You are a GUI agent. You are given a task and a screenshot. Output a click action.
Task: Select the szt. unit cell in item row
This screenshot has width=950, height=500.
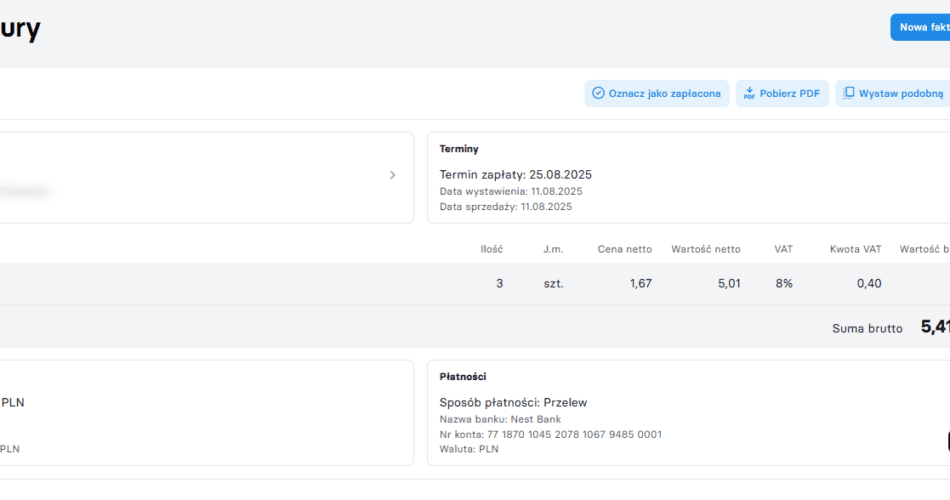click(553, 284)
